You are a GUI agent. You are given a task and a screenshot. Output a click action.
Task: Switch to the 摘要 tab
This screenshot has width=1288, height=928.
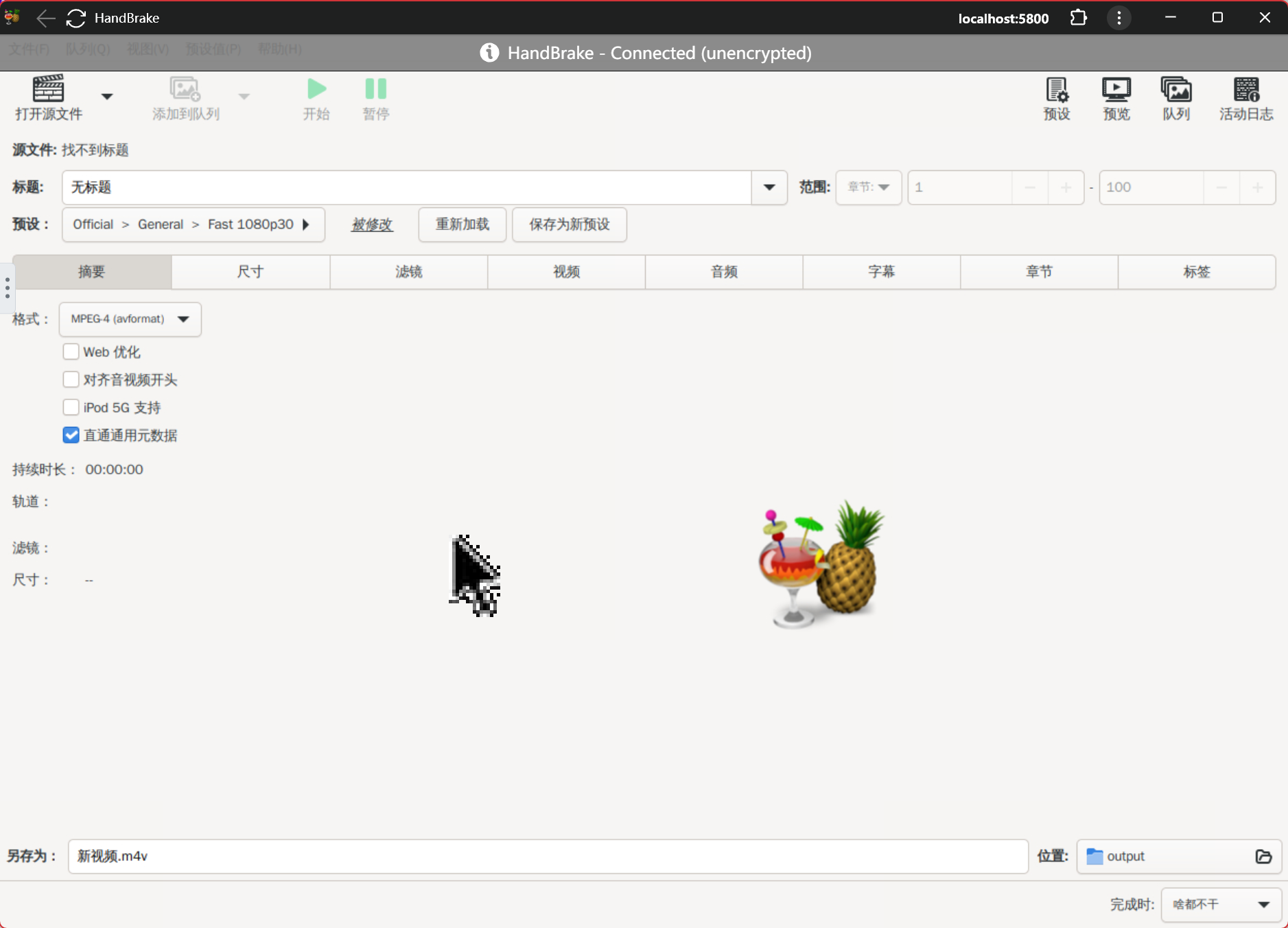pyautogui.click(x=92, y=272)
